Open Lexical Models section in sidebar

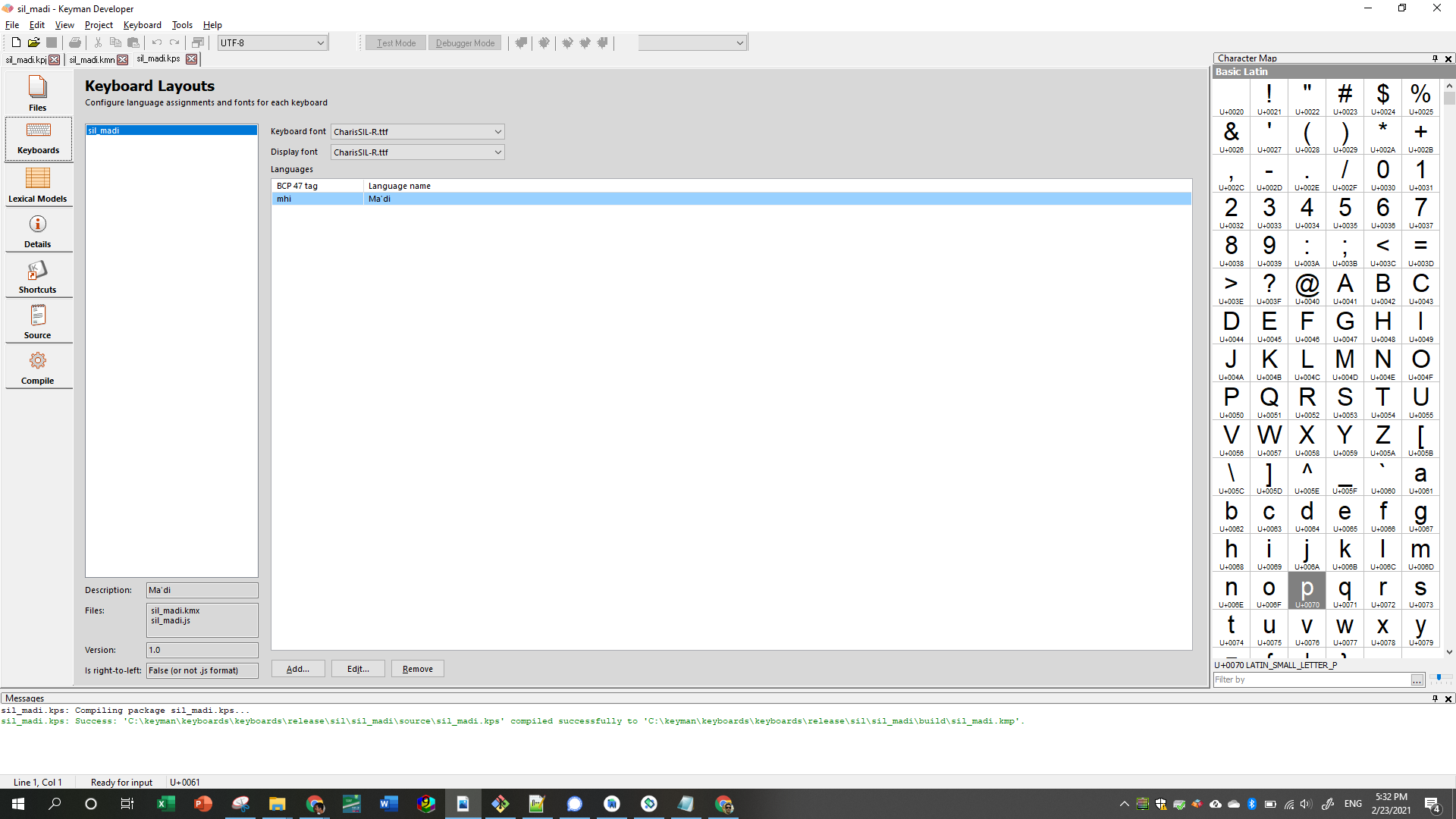pos(38,185)
